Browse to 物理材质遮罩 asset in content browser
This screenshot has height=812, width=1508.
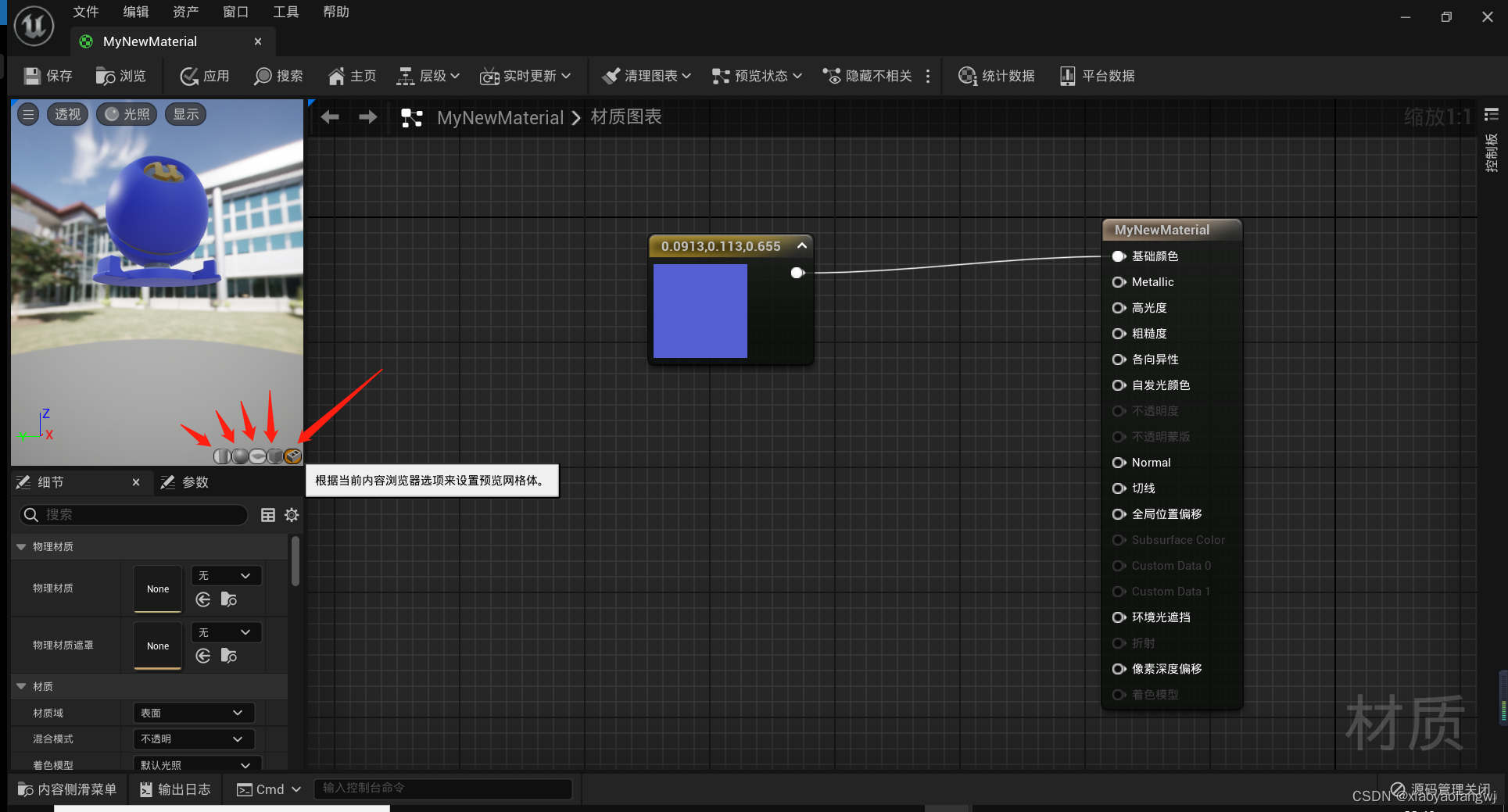(x=229, y=656)
